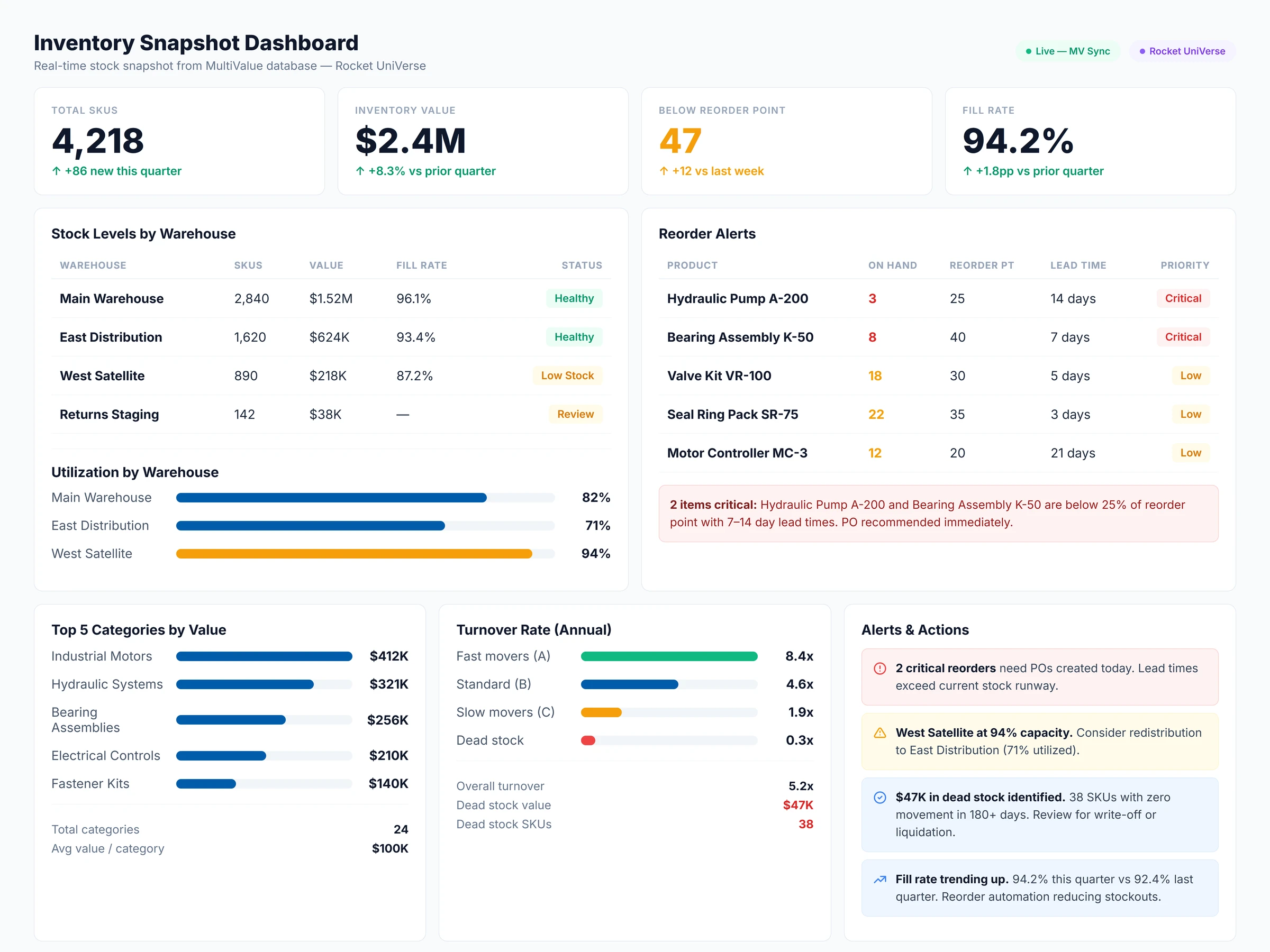Sort by the PRIORITY column header
Image resolution: width=1270 pixels, height=952 pixels.
tap(1185, 265)
